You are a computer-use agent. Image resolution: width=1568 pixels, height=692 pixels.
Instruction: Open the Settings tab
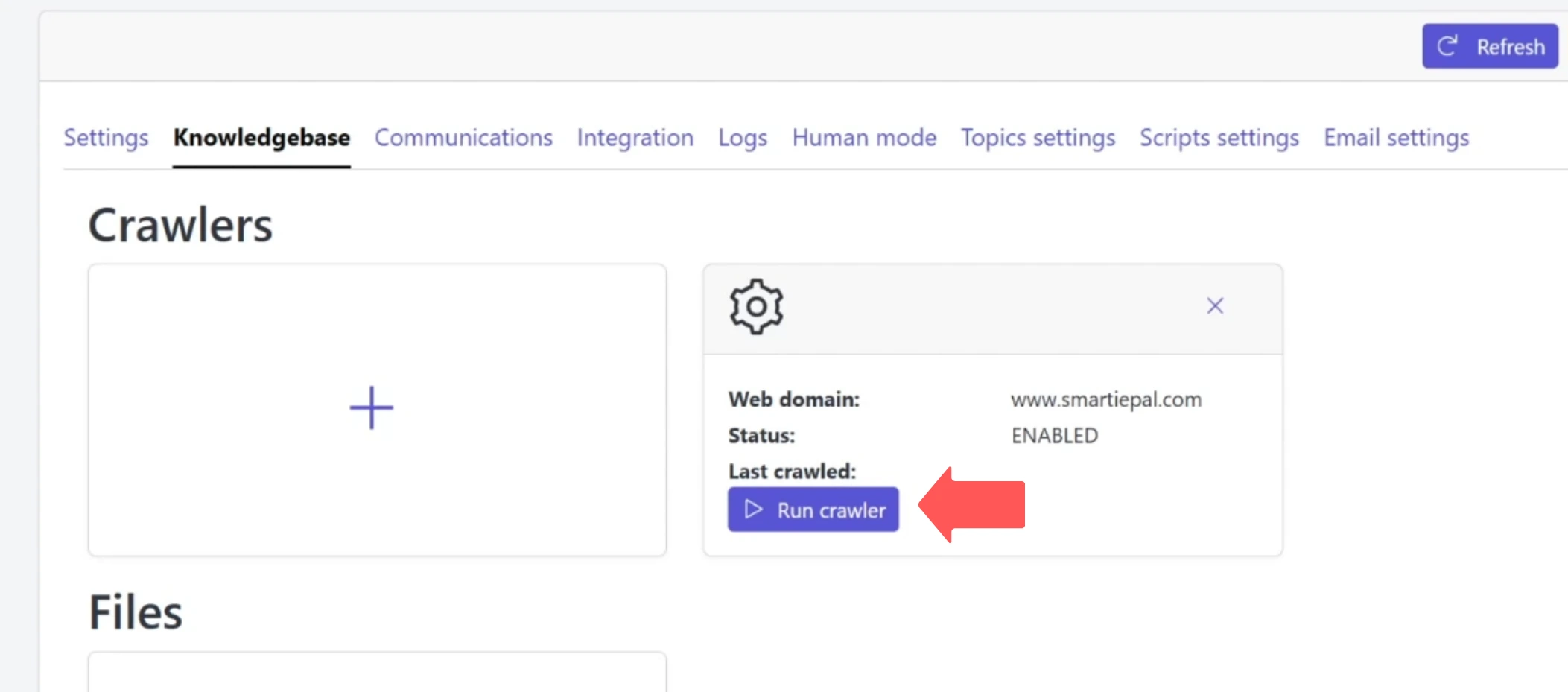[x=105, y=138]
